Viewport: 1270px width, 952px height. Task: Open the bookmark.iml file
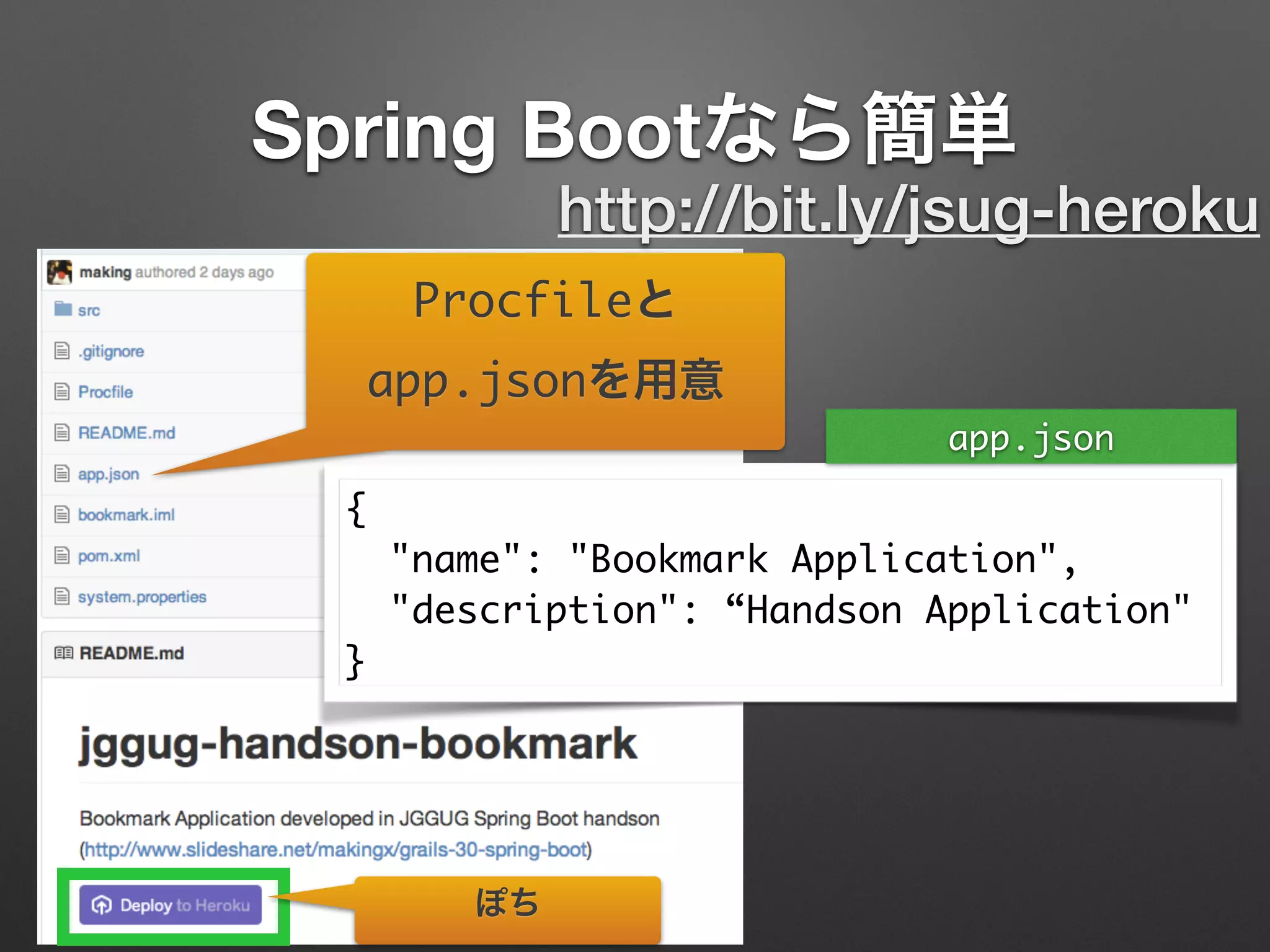127,514
